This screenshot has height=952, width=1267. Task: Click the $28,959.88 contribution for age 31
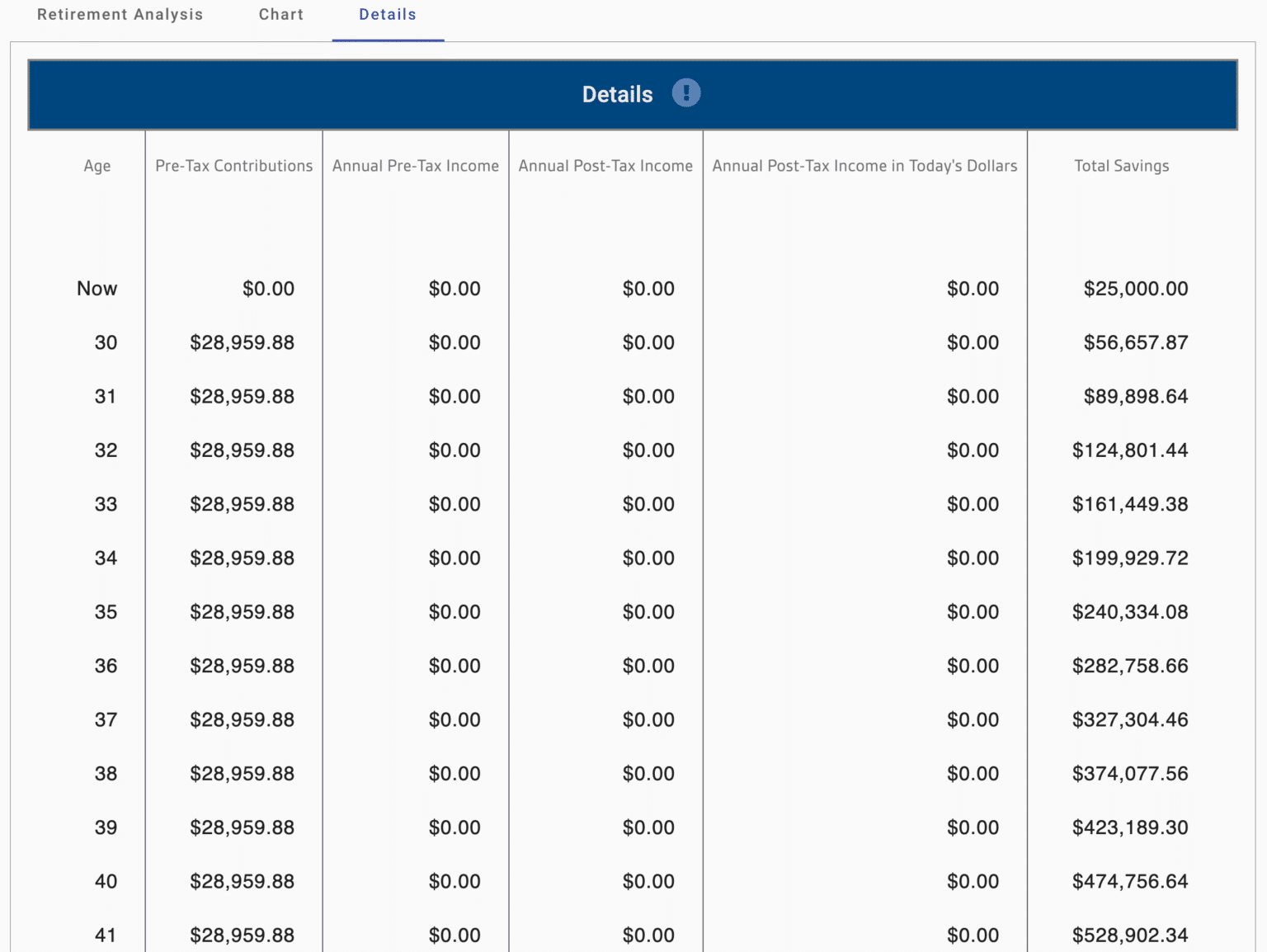pyautogui.click(x=242, y=396)
